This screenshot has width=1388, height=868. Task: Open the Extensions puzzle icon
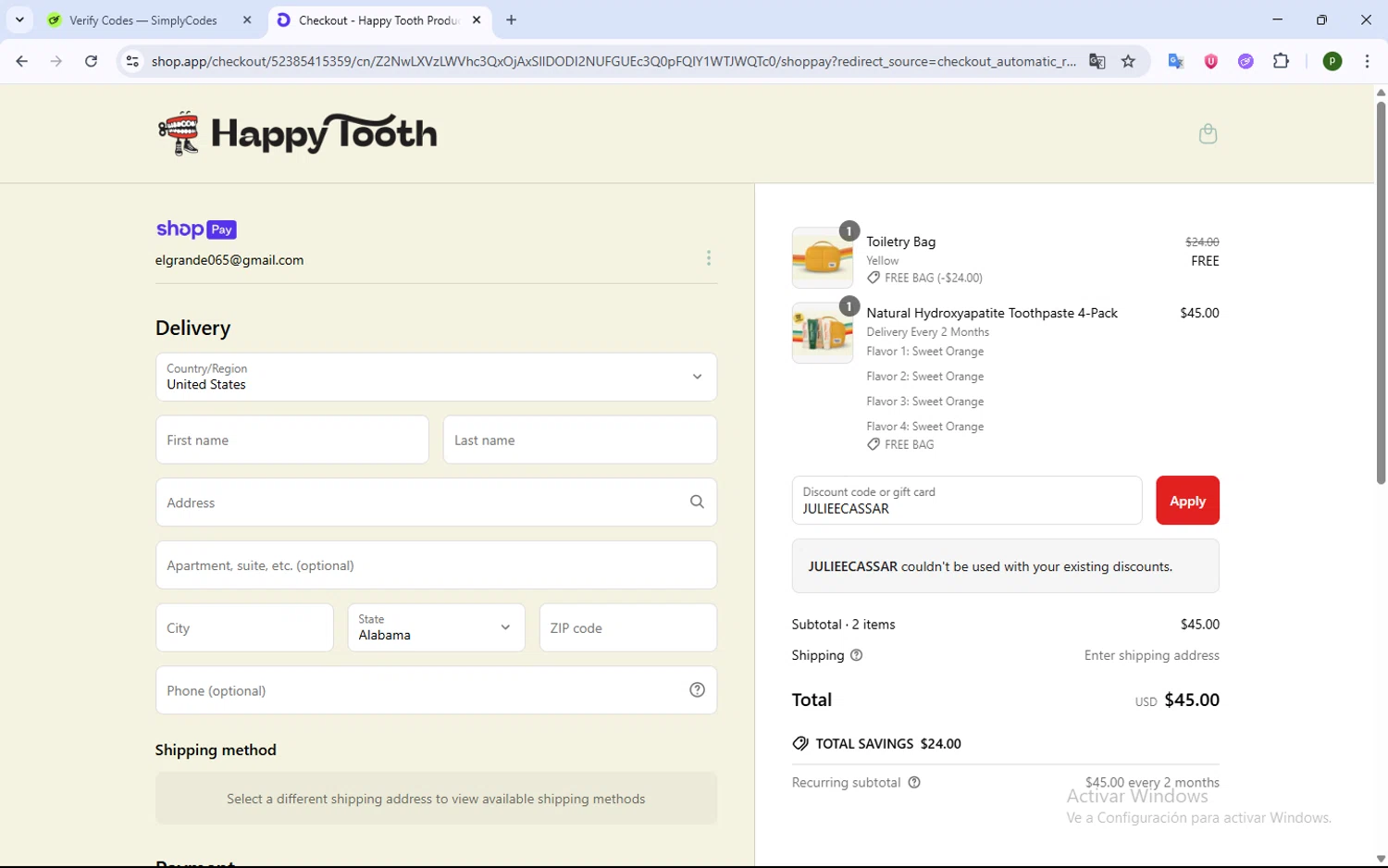coord(1281,61)
